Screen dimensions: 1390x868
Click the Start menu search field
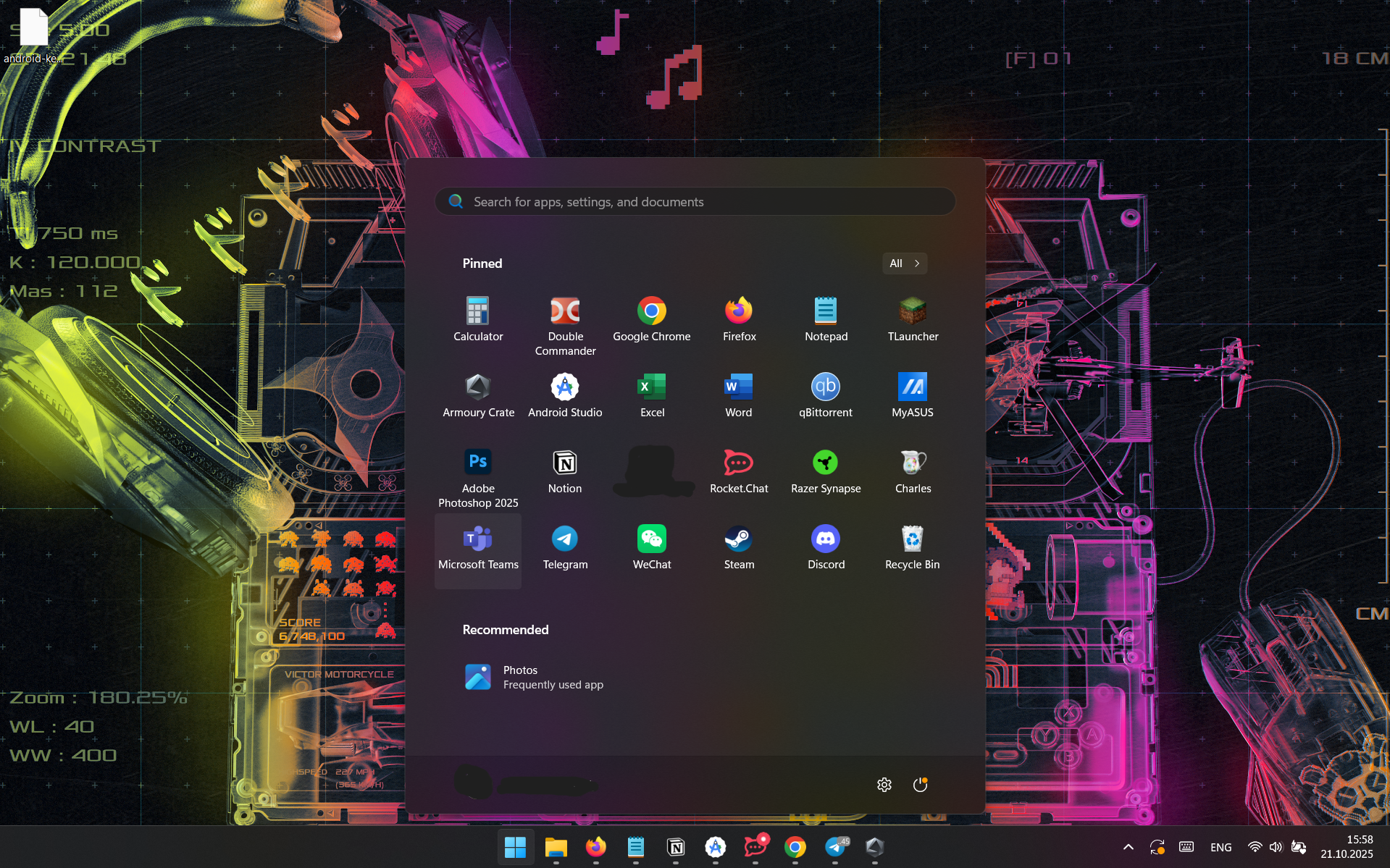point(695,202)
